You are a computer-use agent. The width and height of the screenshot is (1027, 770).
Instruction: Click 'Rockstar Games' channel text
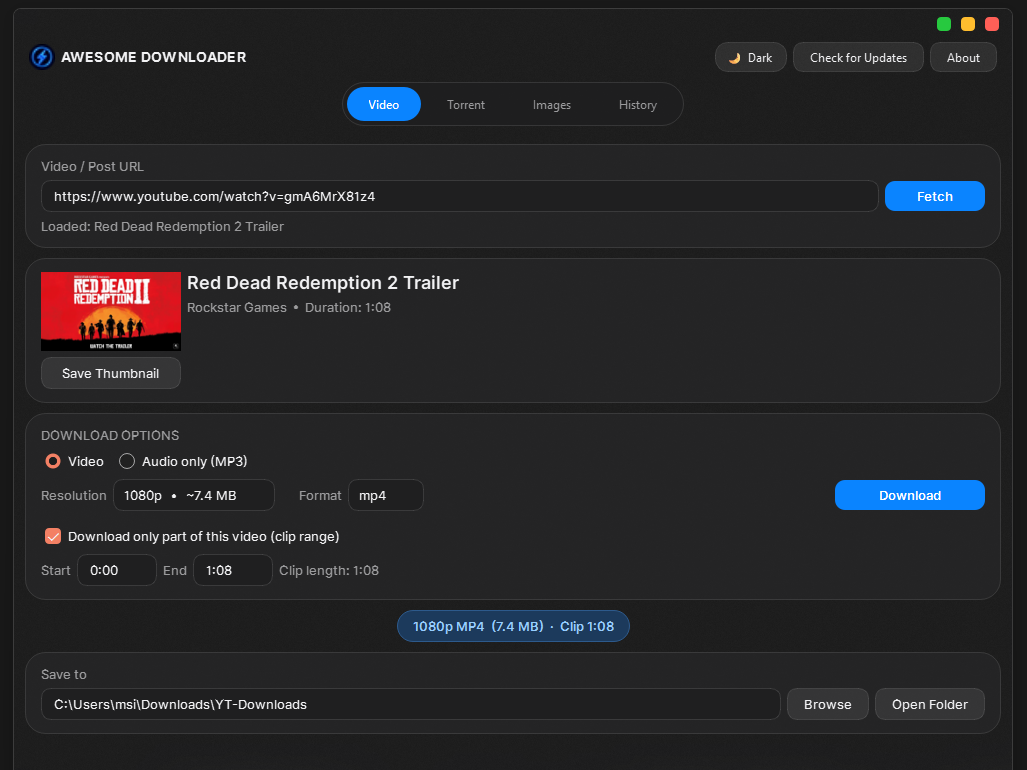[237, 307]
